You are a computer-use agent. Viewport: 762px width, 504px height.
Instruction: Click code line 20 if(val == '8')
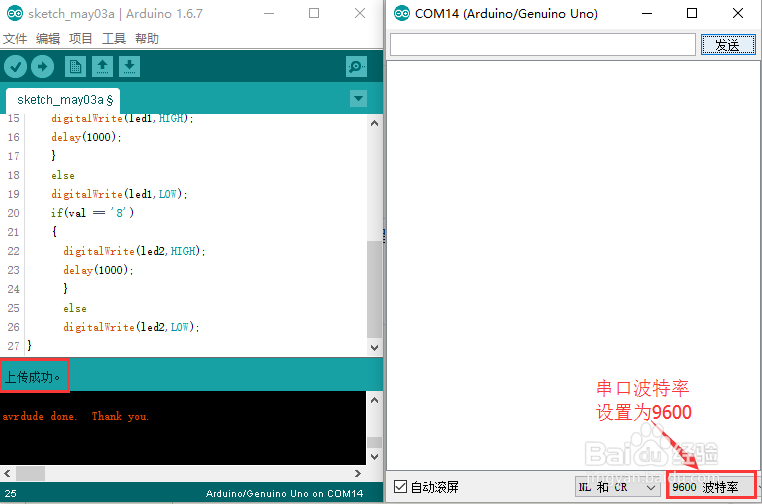[x=92, y=213]
